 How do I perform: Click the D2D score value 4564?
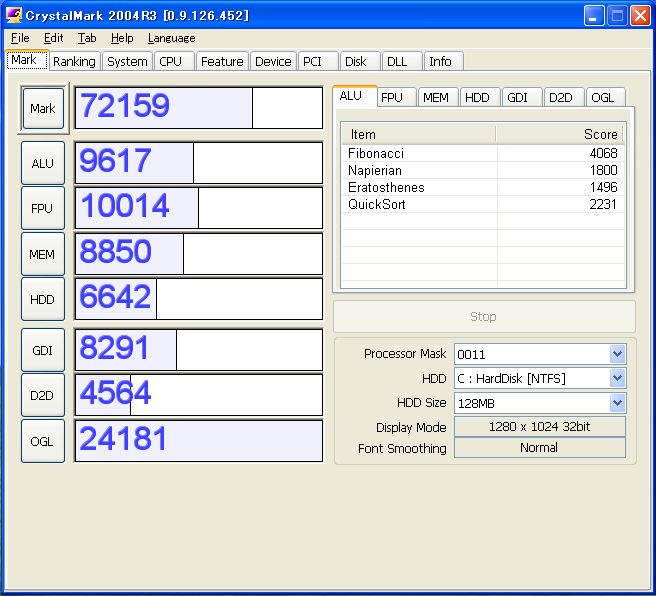115,393
